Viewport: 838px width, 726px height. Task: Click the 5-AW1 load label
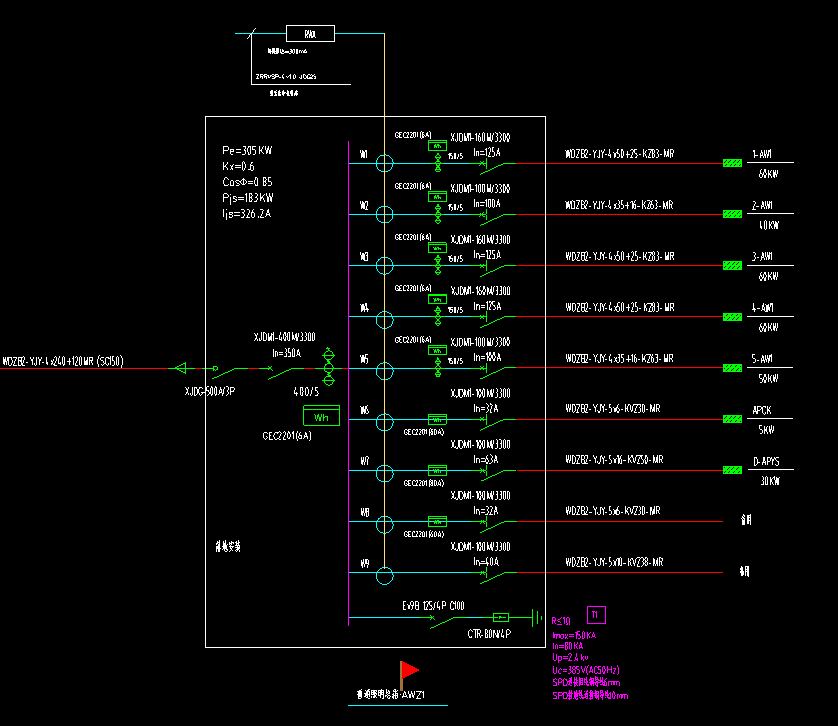tap(762, 359)
